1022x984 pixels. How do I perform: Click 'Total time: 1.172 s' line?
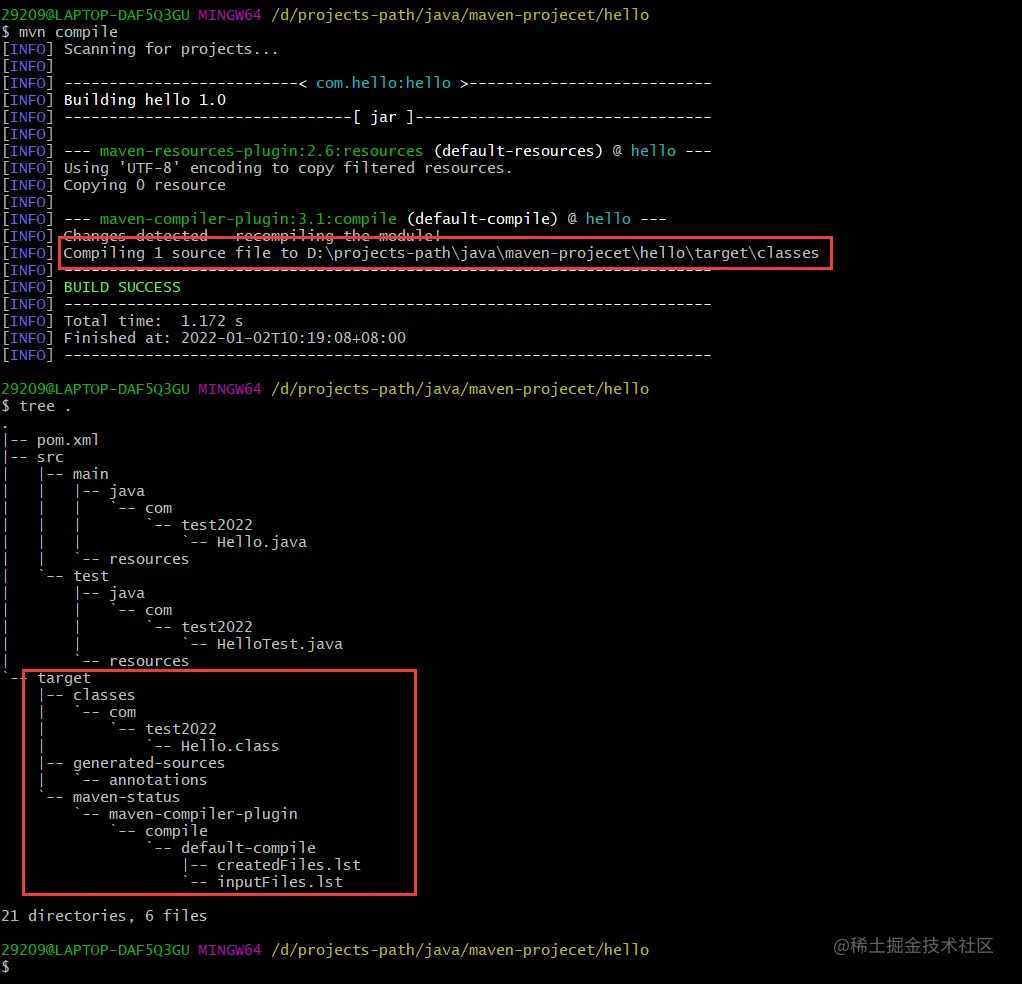(153, 321)
